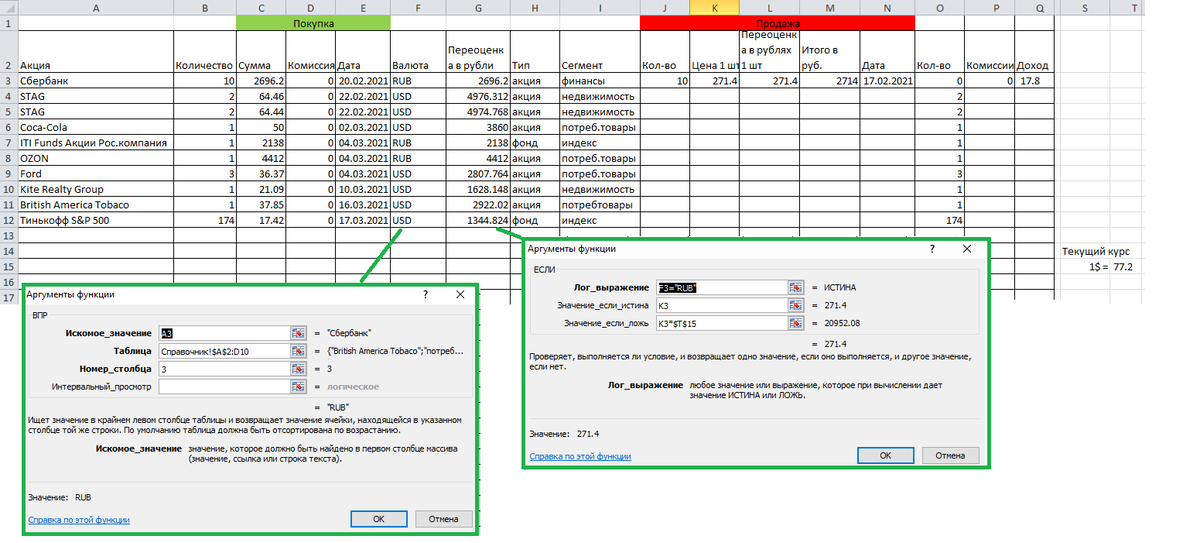The width and height of the screenshot is (1200, 543).
Task: Select the финансы segment cell
Action: (x=599, y=80)
